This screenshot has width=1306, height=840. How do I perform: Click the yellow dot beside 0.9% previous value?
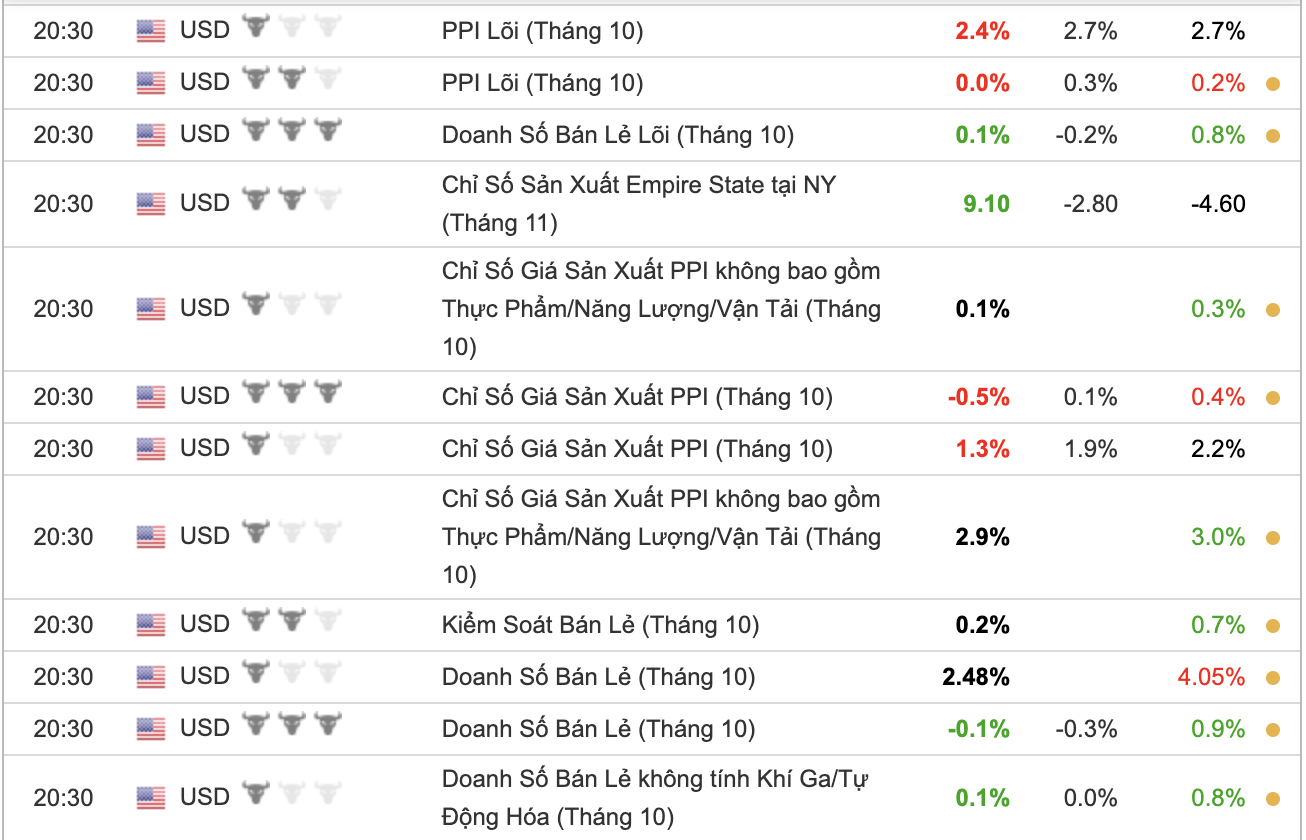click(x=1273, y=730)
